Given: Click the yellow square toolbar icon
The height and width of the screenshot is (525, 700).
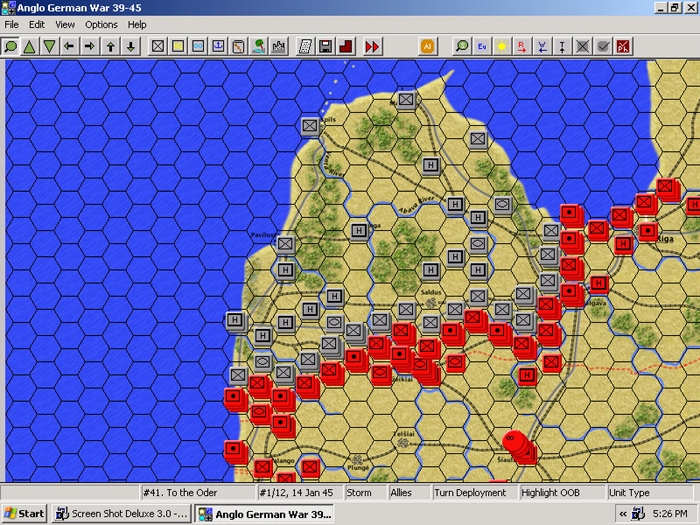Looking at the screenshot, I should [178, 46].
